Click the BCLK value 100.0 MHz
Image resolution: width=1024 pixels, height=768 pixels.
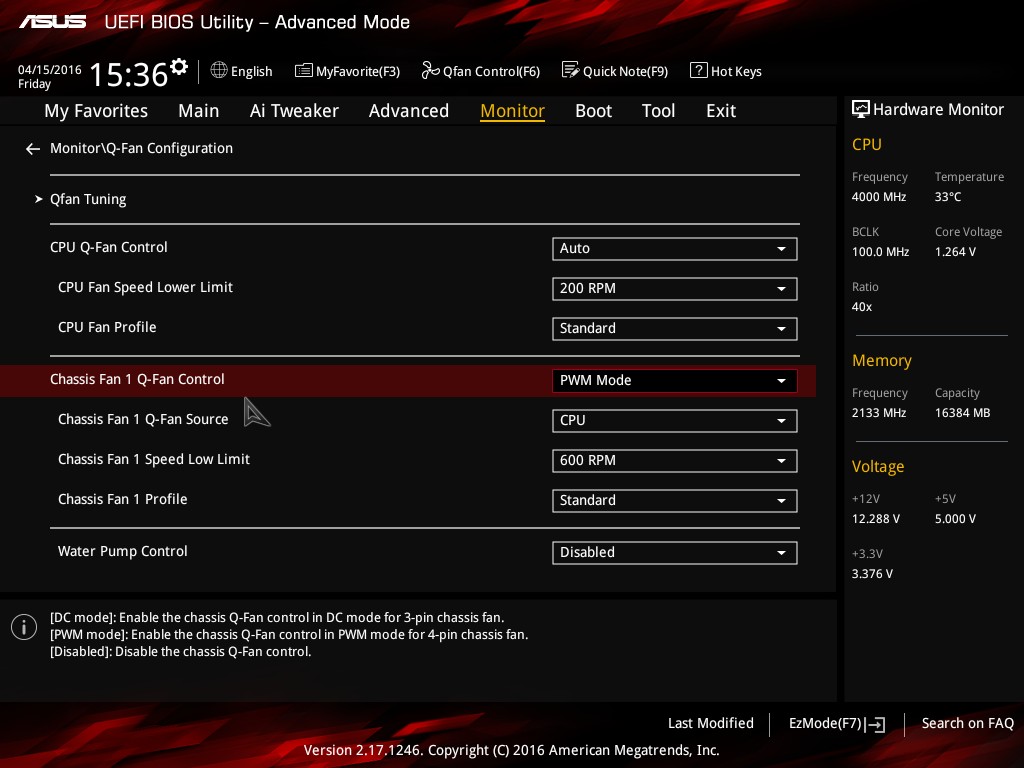[880, 252]
